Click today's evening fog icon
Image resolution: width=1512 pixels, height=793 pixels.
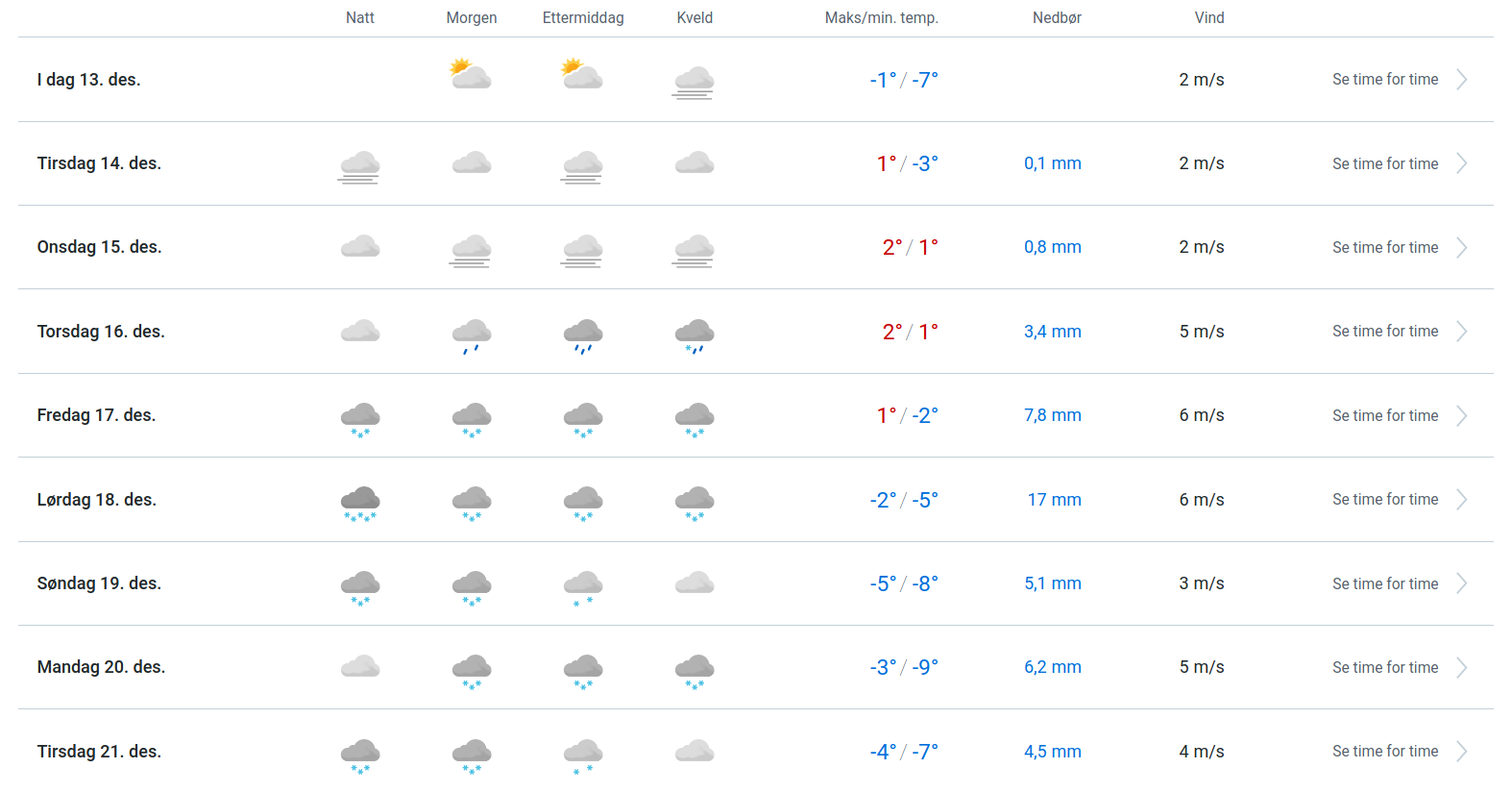click(x=694, y=82)
